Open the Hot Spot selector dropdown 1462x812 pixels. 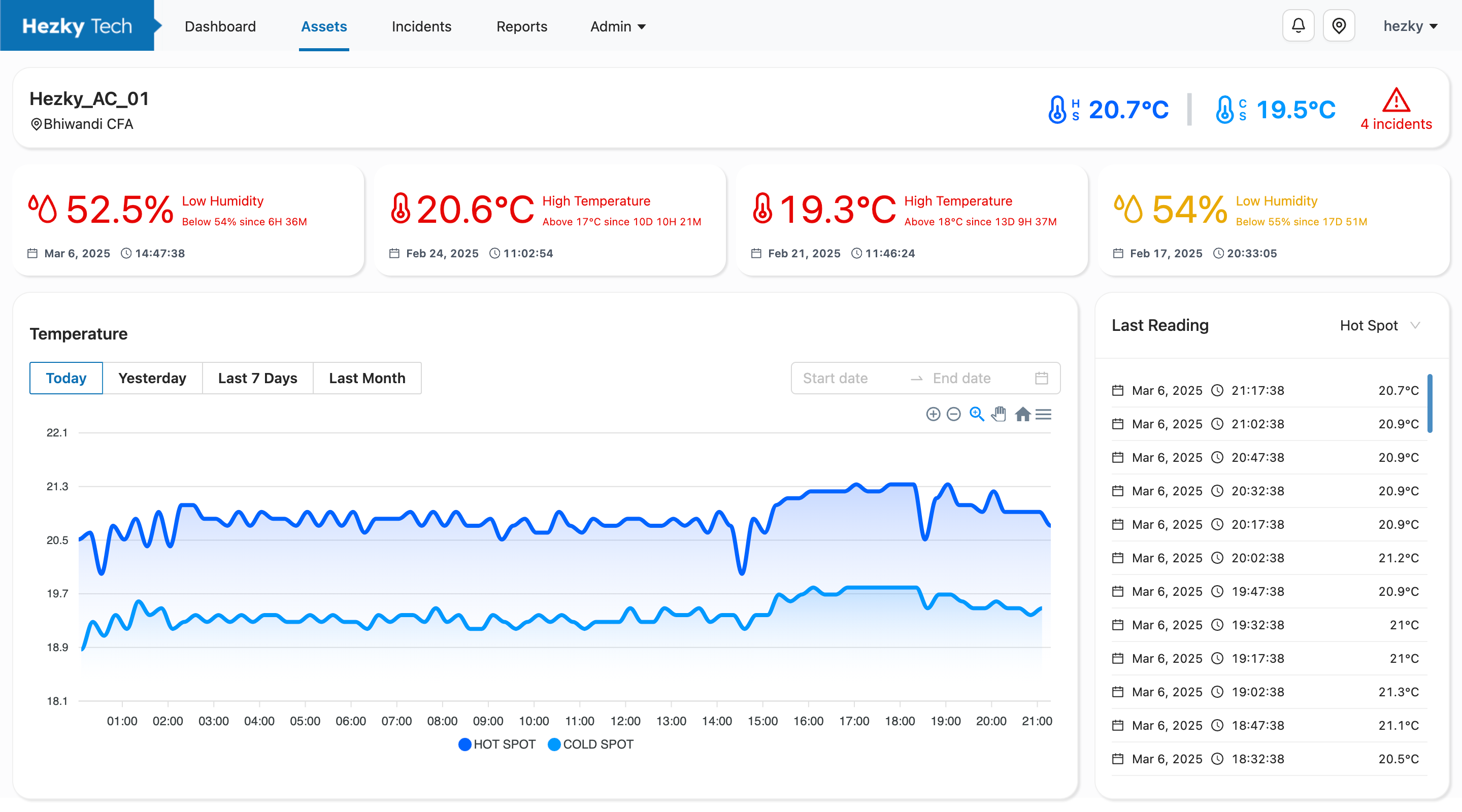pos(1379,326)
